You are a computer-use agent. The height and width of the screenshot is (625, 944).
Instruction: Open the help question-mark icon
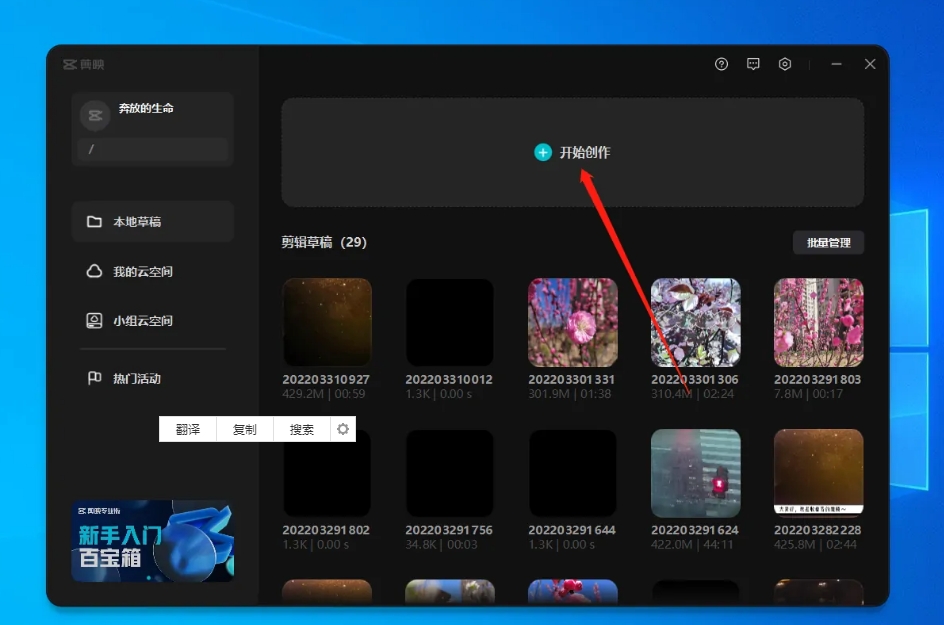721,64
